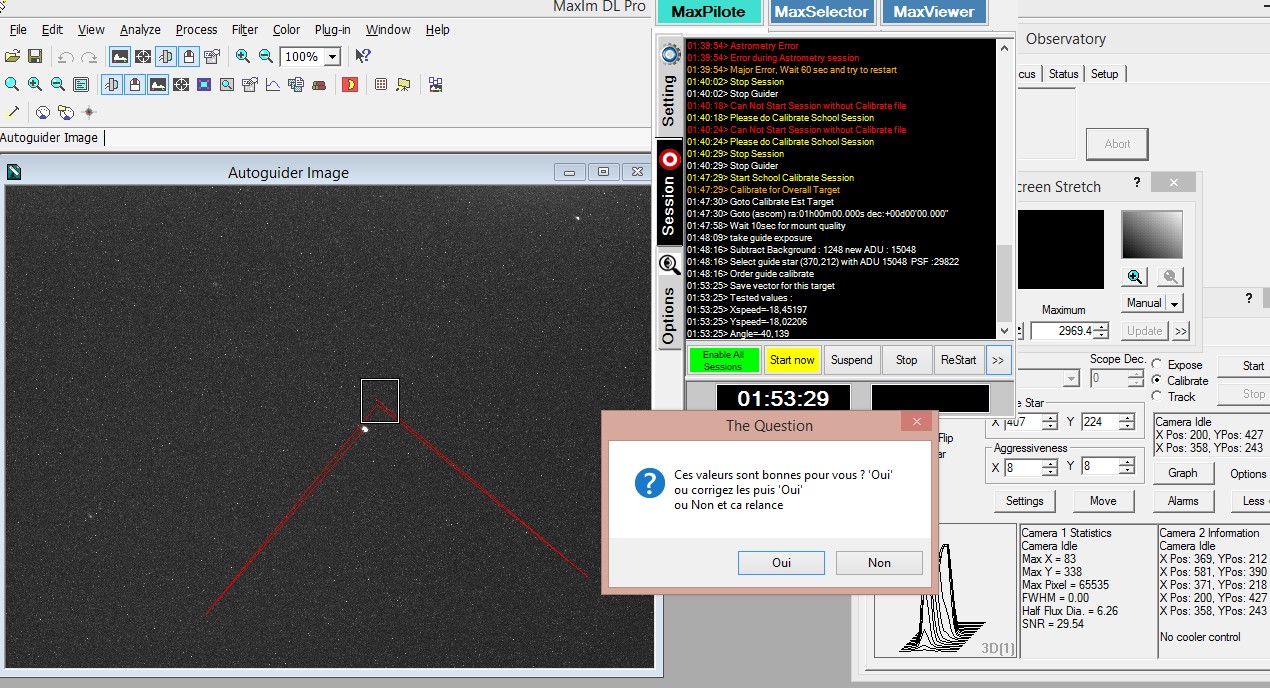The height and width of the screenshot is (688, 1270).
Task: Click Oui in The Question dialog
Action: point(781,563)
